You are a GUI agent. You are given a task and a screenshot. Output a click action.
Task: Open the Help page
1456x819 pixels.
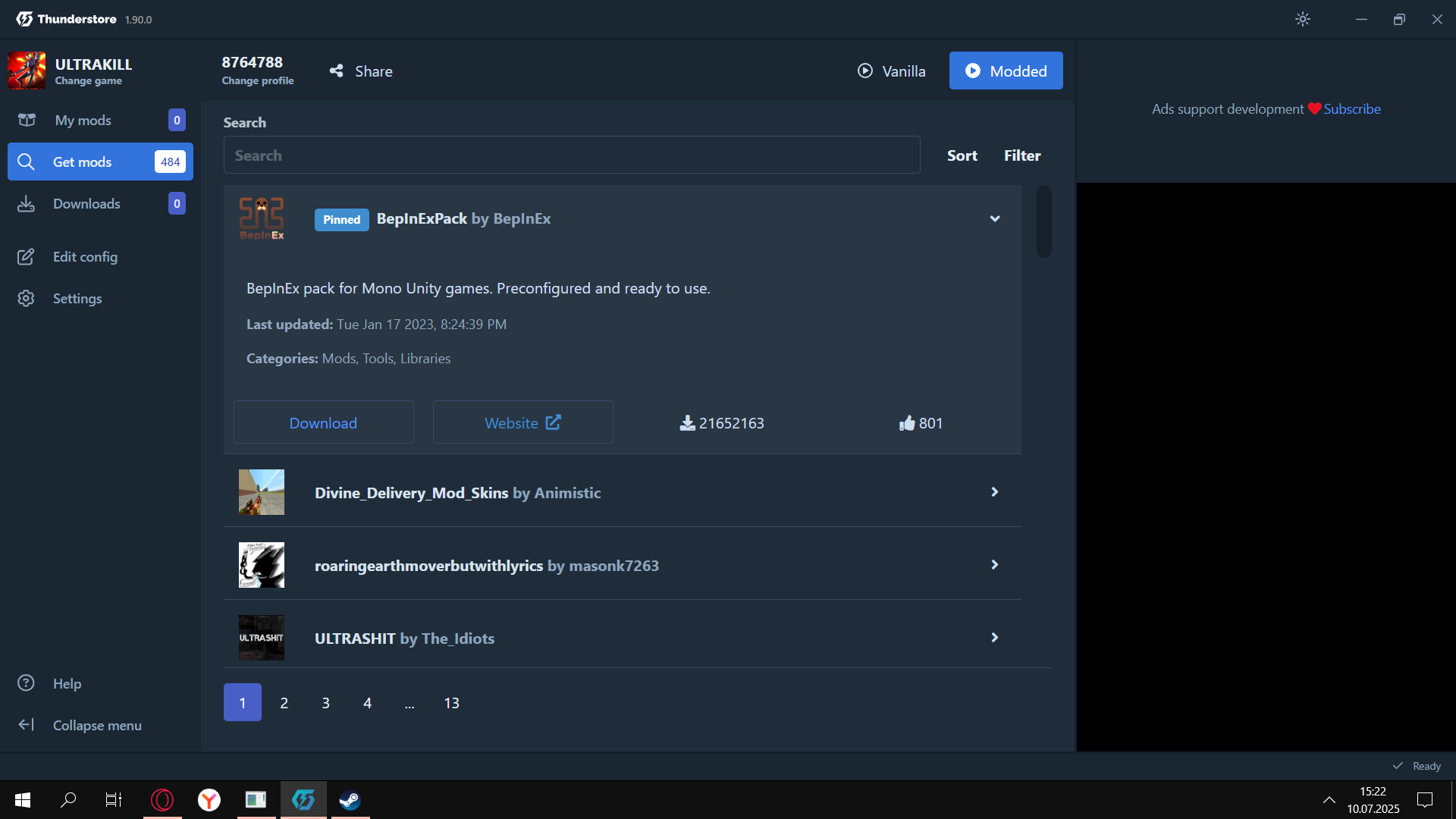click(x=100, y=683)
